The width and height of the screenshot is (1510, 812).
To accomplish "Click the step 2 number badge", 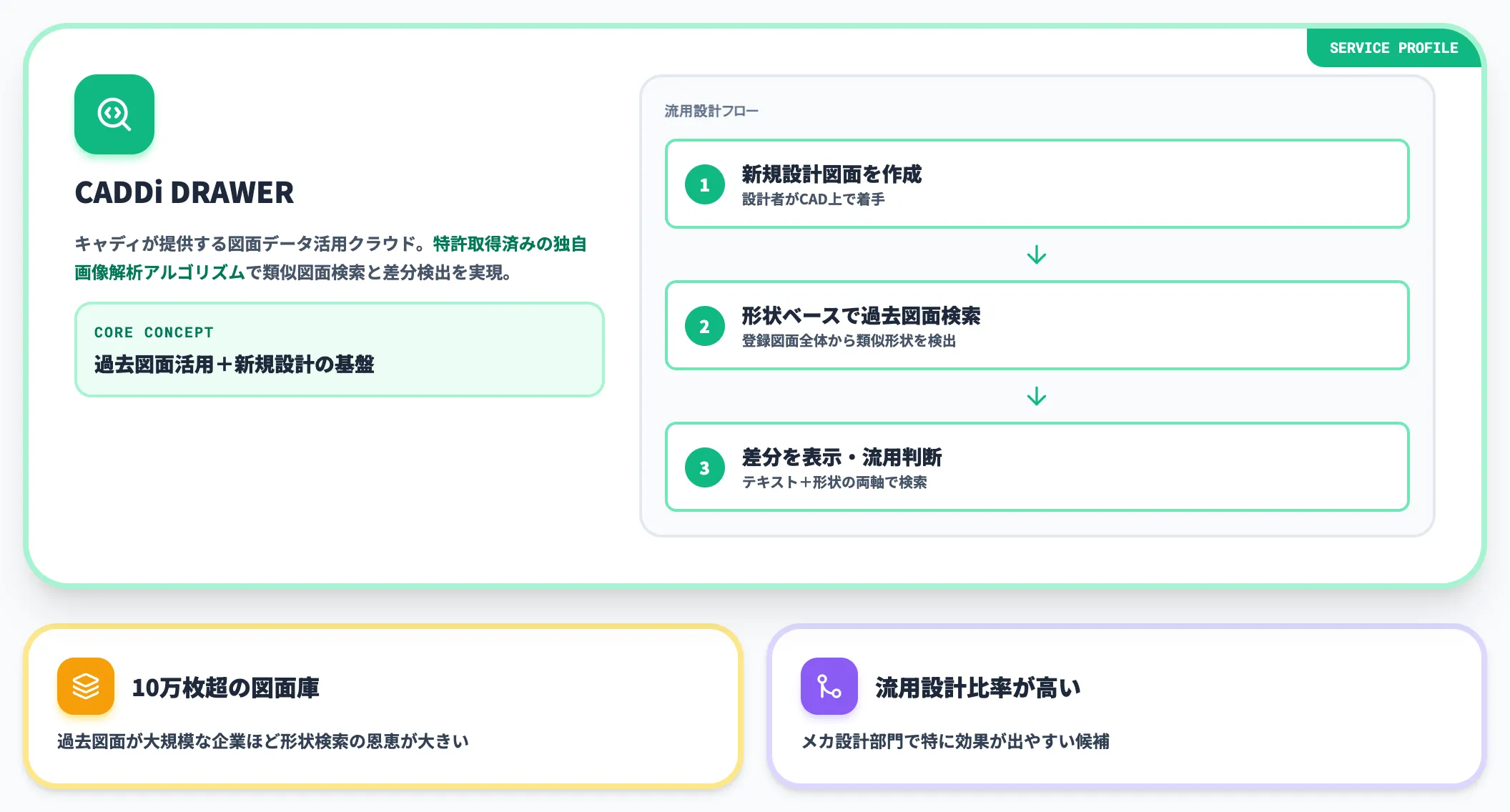I will [705, 326].
